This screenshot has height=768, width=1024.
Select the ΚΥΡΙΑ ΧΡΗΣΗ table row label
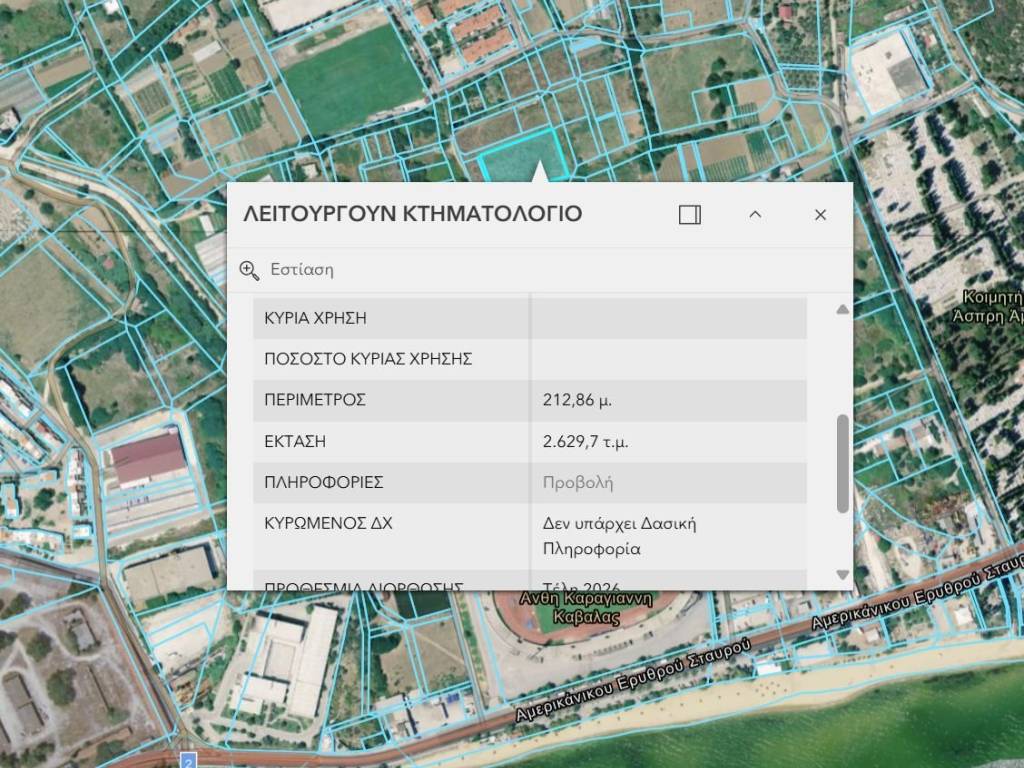tap(315, 318)
